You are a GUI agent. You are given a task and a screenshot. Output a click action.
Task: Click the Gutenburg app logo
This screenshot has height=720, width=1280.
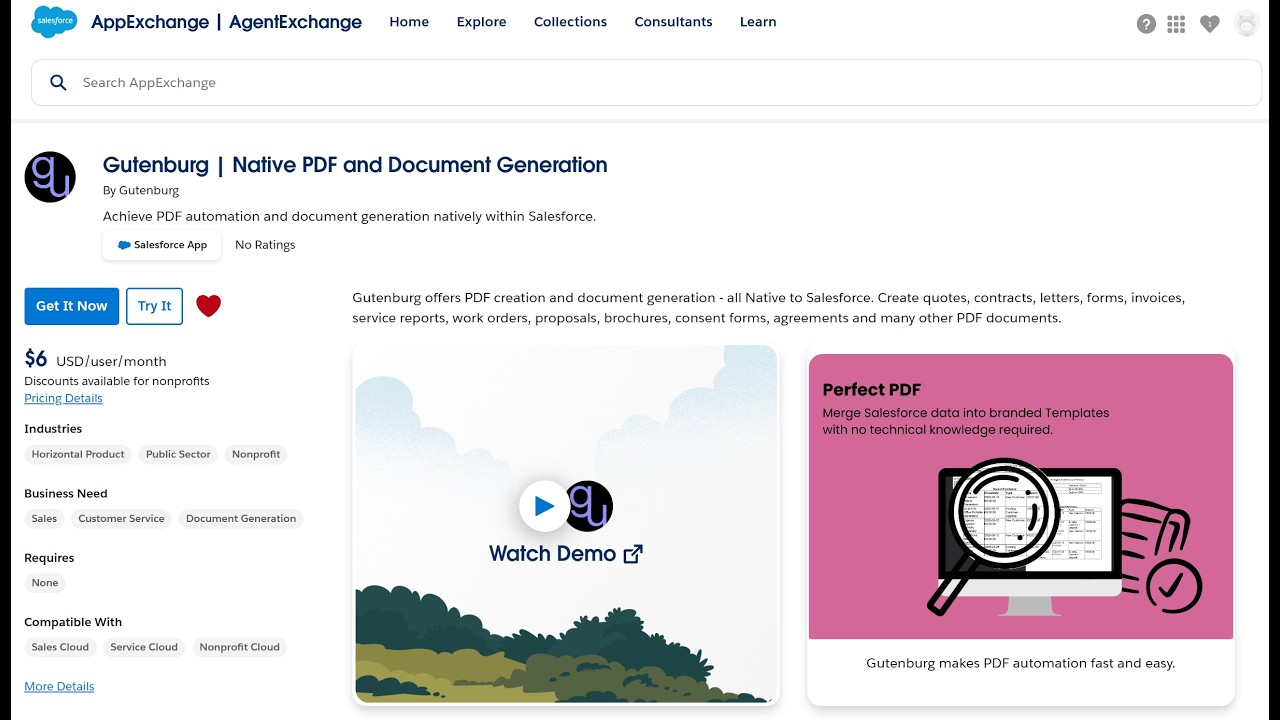[x=50, y=177]
